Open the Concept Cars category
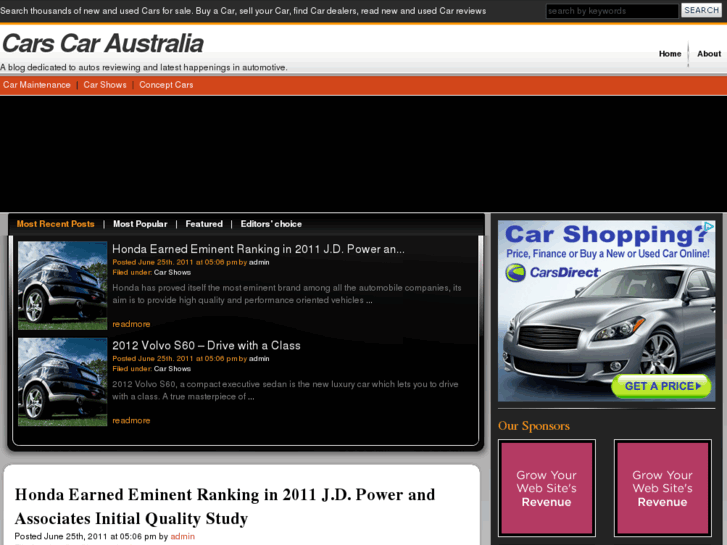This screenshot has height=545, width=727. point(166,85)
